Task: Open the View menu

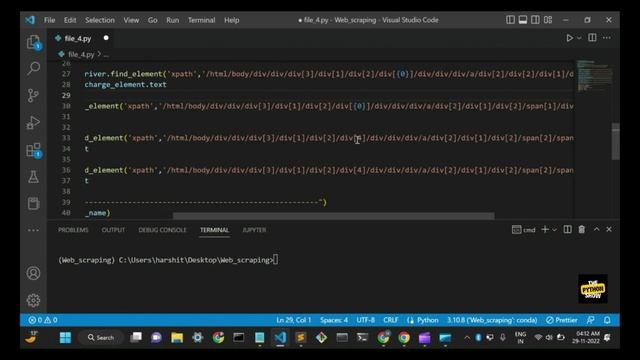Action: click(131, 20)
